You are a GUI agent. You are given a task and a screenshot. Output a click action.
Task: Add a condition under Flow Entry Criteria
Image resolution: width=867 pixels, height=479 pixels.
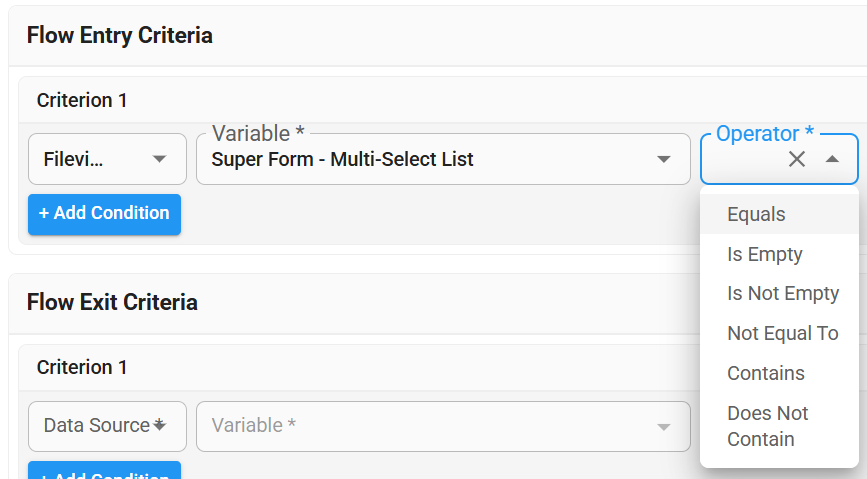pos(104,214)
